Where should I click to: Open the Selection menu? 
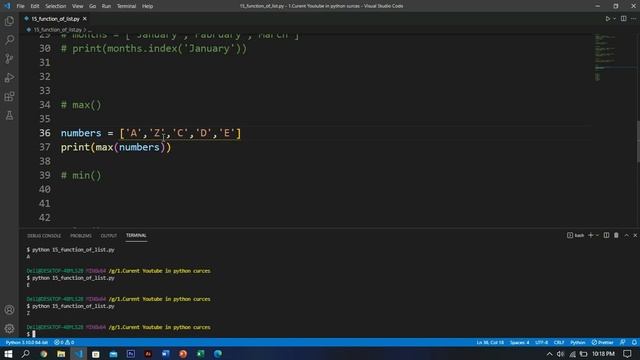(x=56, y=6)
